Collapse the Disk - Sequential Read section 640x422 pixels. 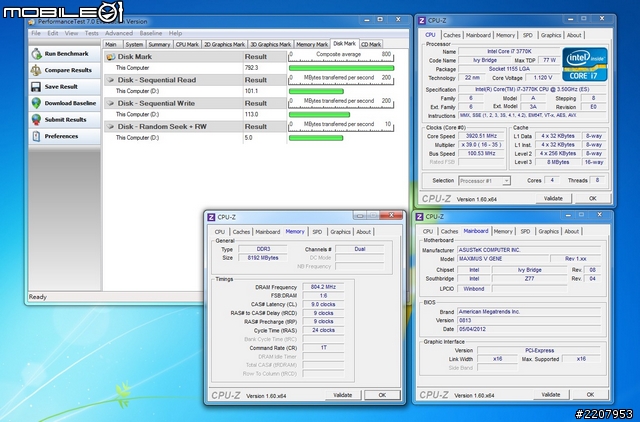110,80
